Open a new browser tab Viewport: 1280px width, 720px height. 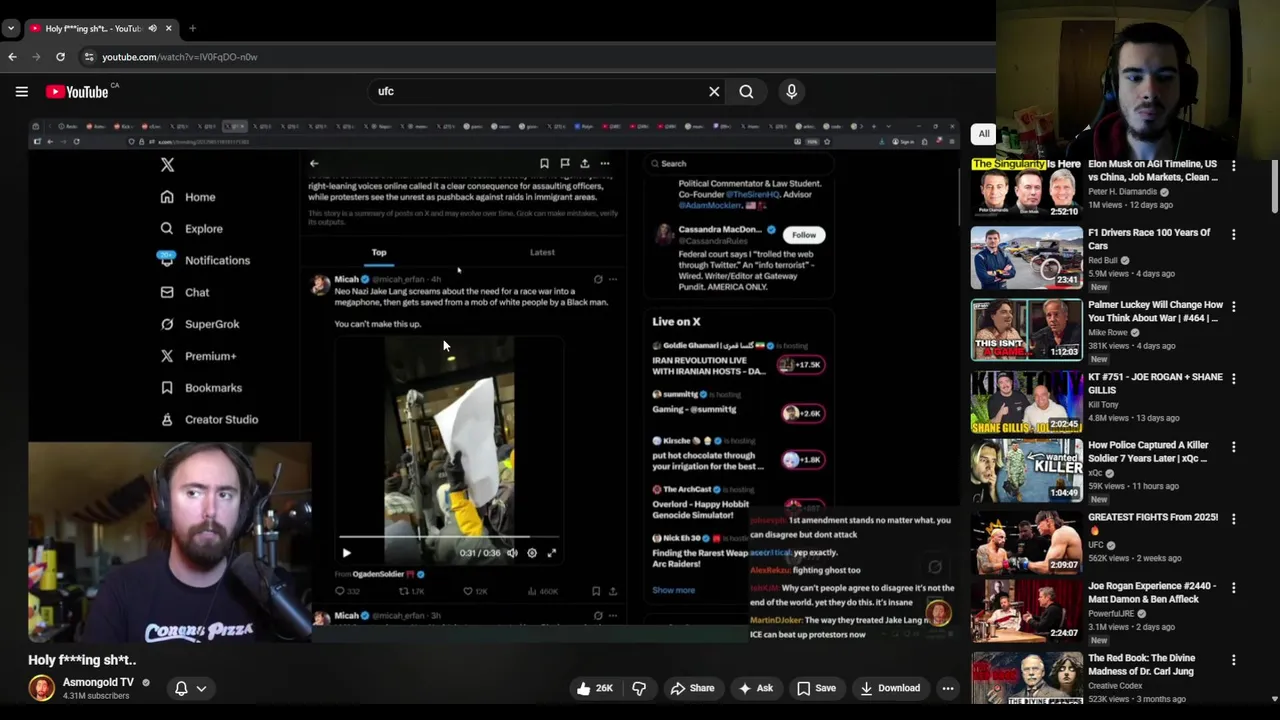point(192,28)
